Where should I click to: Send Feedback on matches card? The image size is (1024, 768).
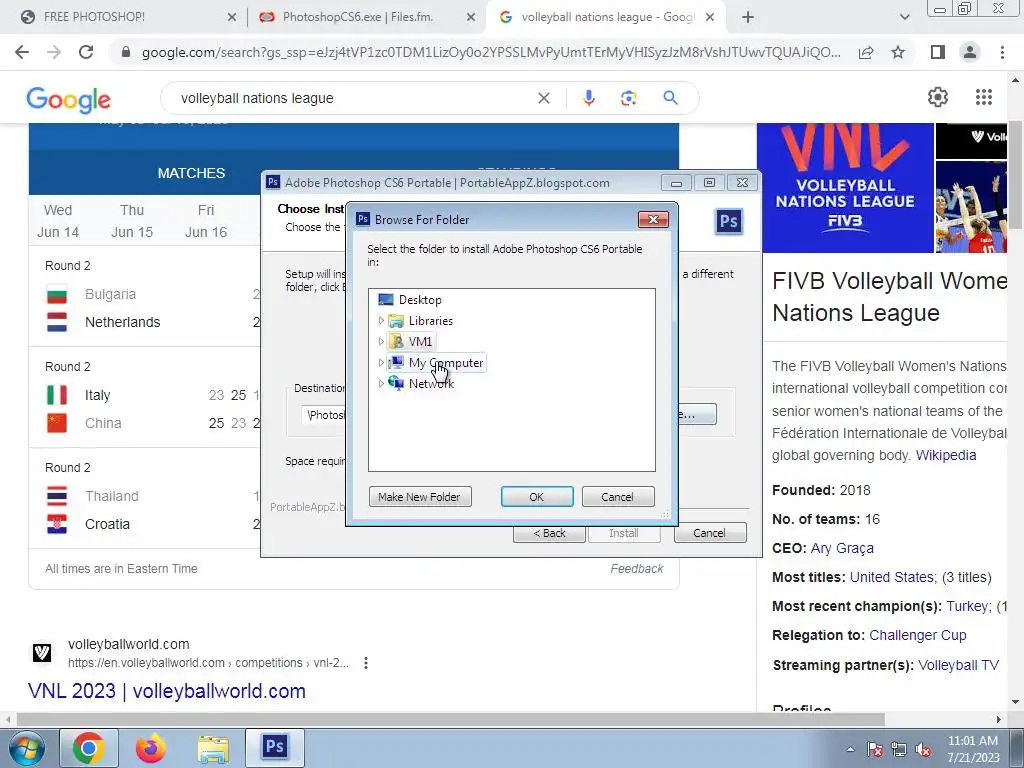[637, 569]
